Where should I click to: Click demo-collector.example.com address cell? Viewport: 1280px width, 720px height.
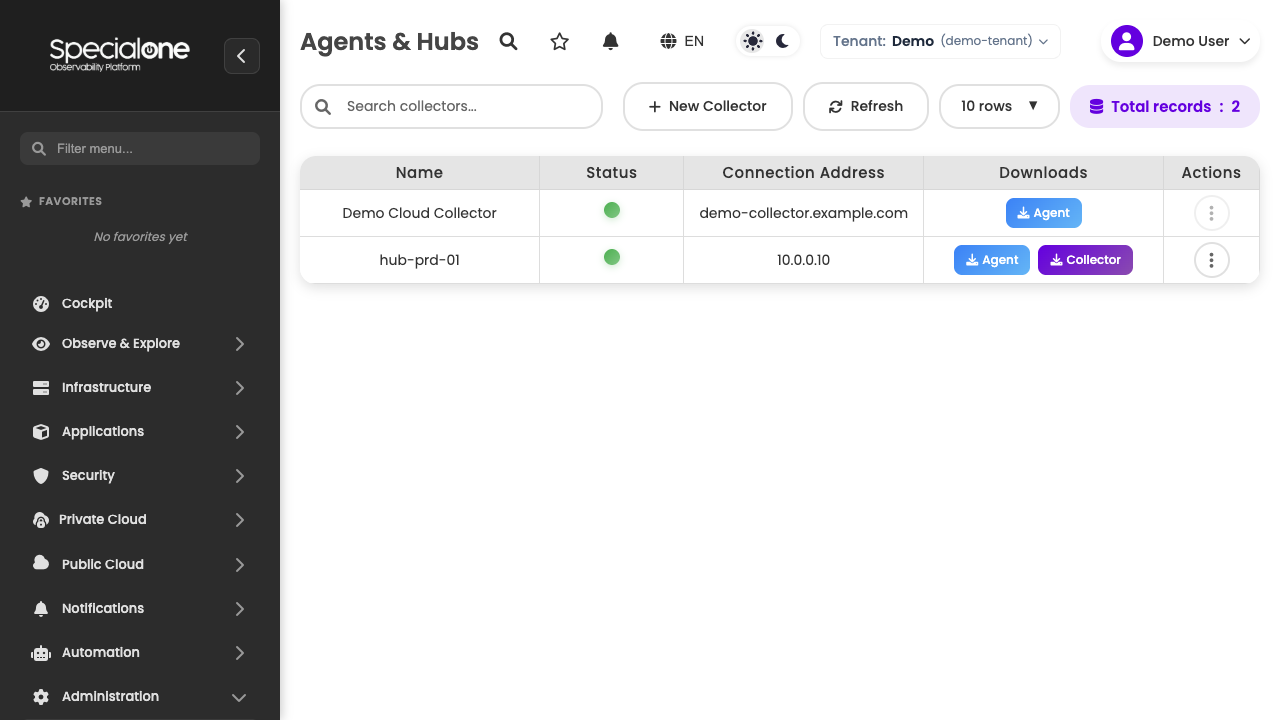pos(804,213)
